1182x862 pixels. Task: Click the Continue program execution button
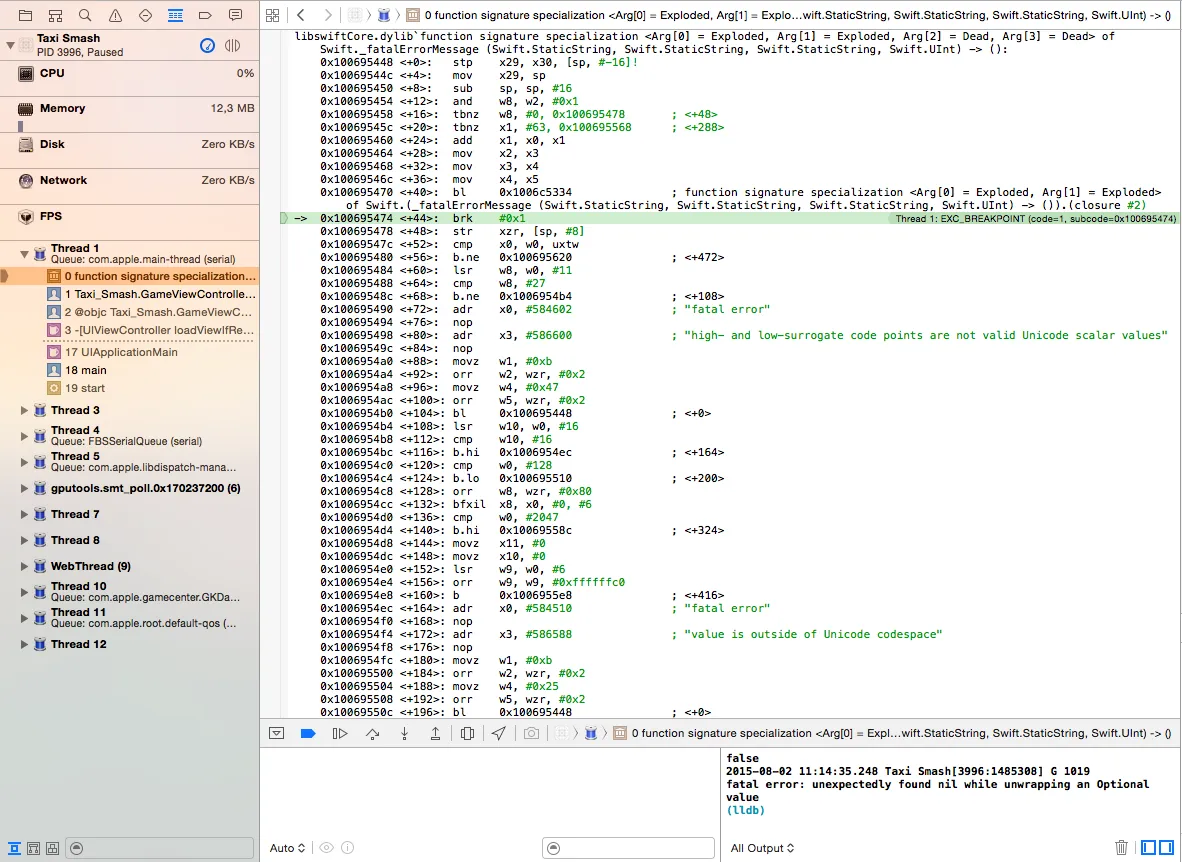tap(340, 733)
